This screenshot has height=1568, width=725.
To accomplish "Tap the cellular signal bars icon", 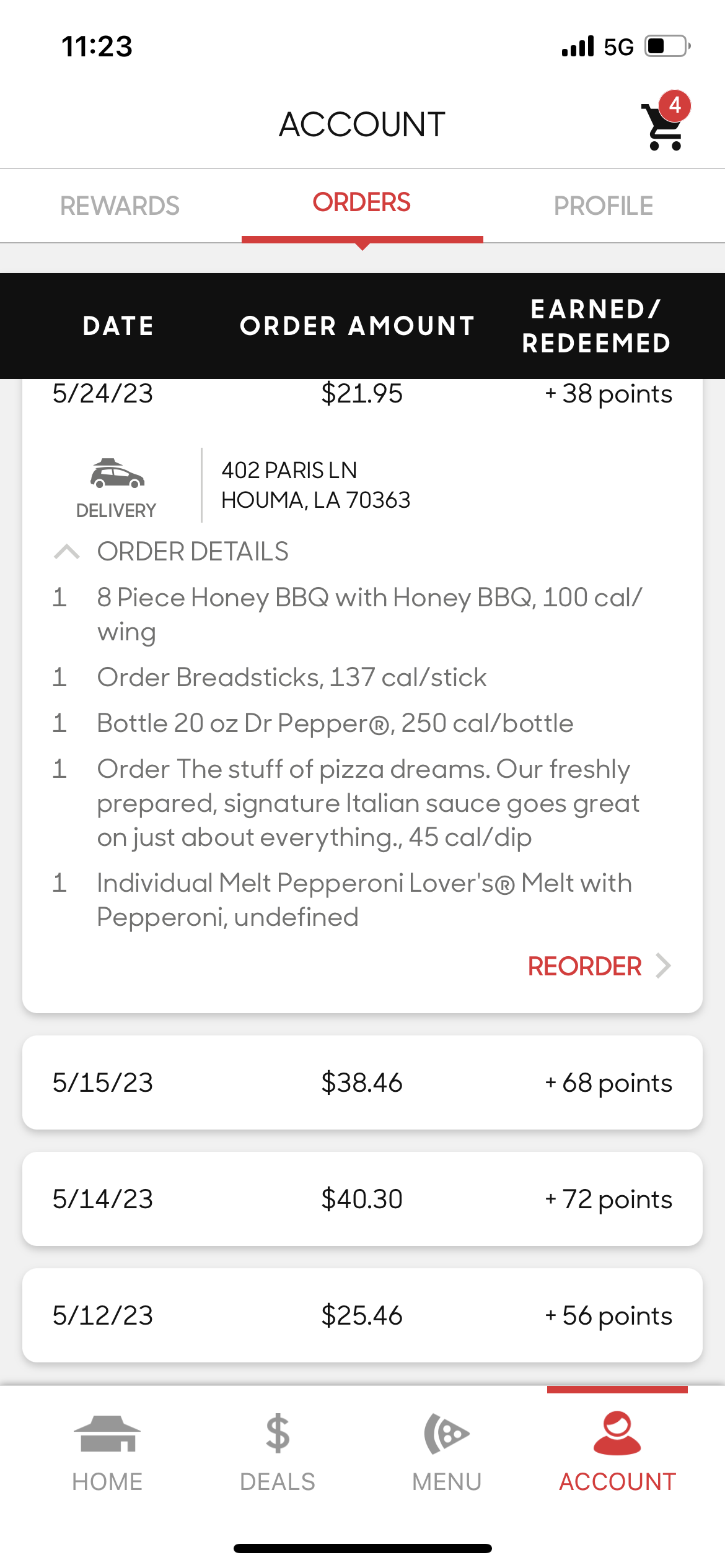I will tap(578, 46).
